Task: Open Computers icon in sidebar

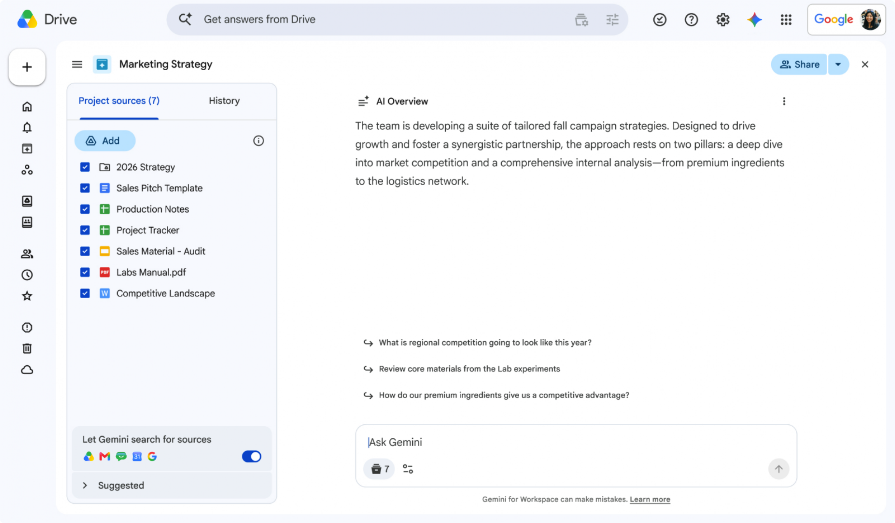Action: click(x=27, y=222)
